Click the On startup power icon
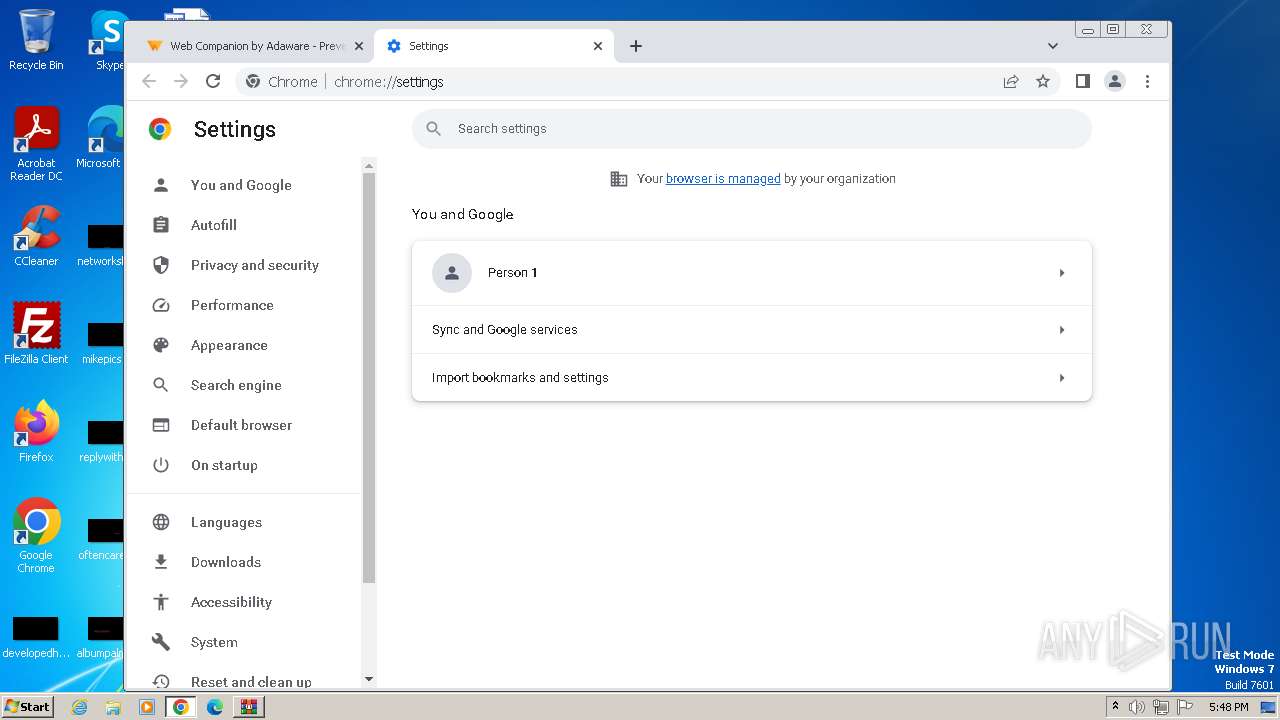The height and width of the screenshot is (720, 1280). pyautogui.click(x=160, y=465)
